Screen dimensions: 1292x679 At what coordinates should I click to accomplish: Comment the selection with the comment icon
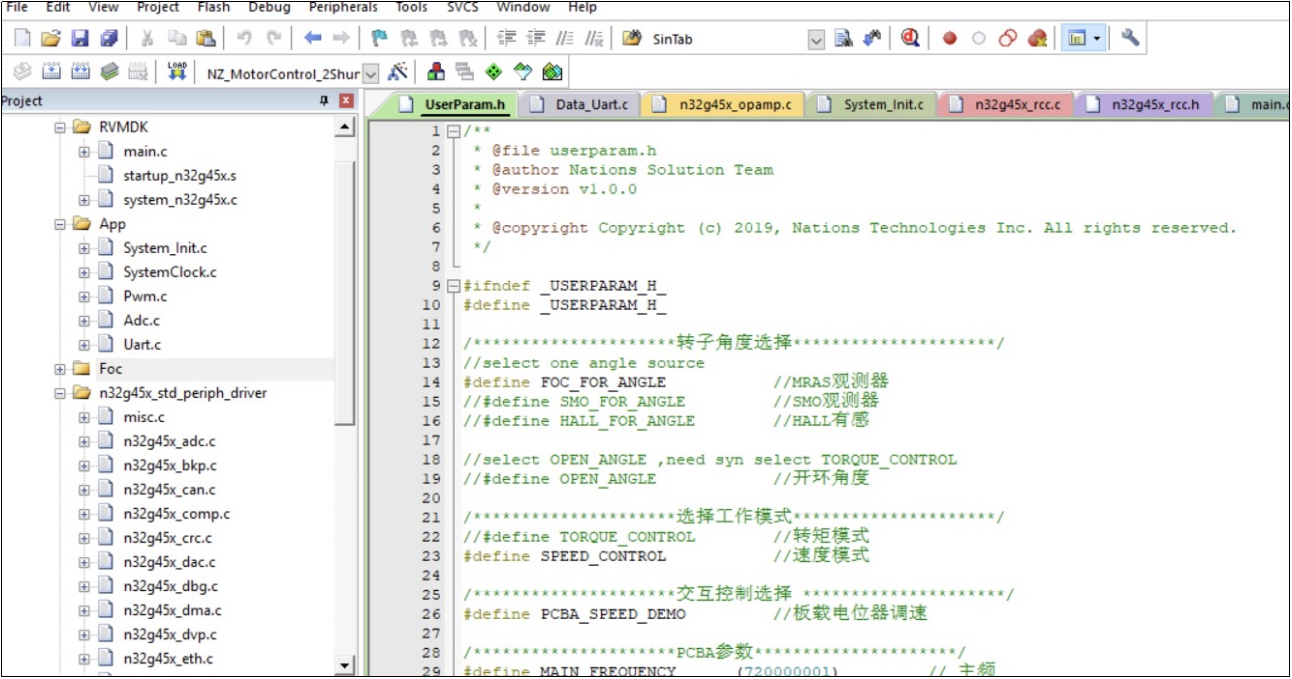pos(565,39)
